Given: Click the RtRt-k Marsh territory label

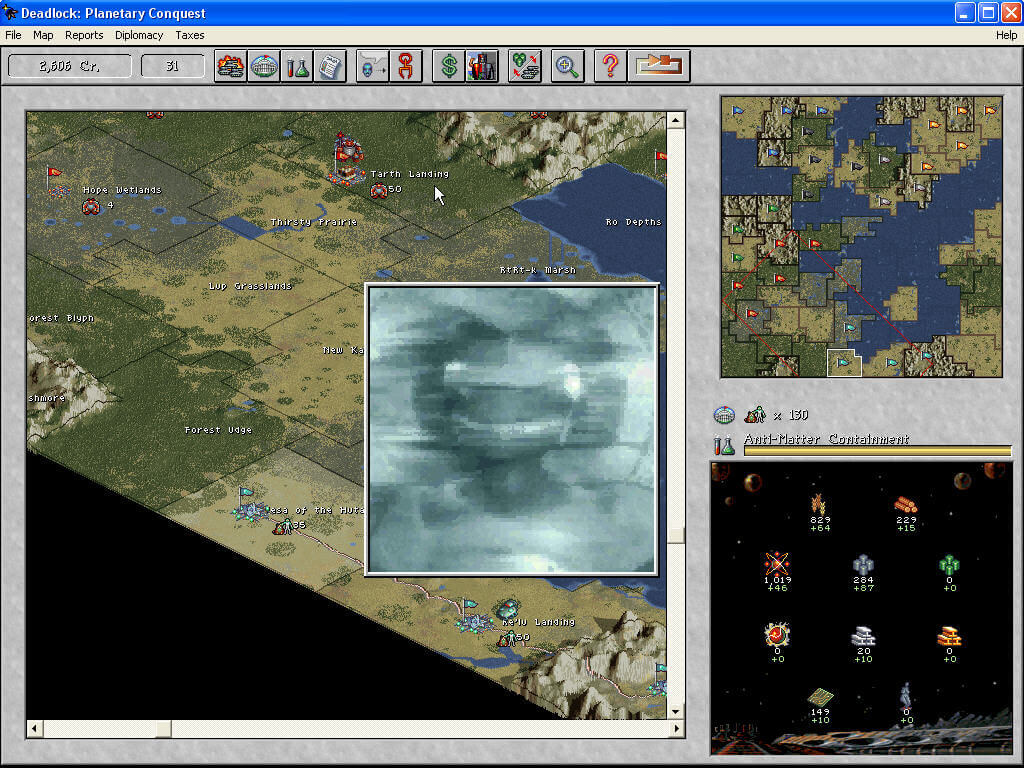Looking at the screenshot, I should tap(537, 270).
